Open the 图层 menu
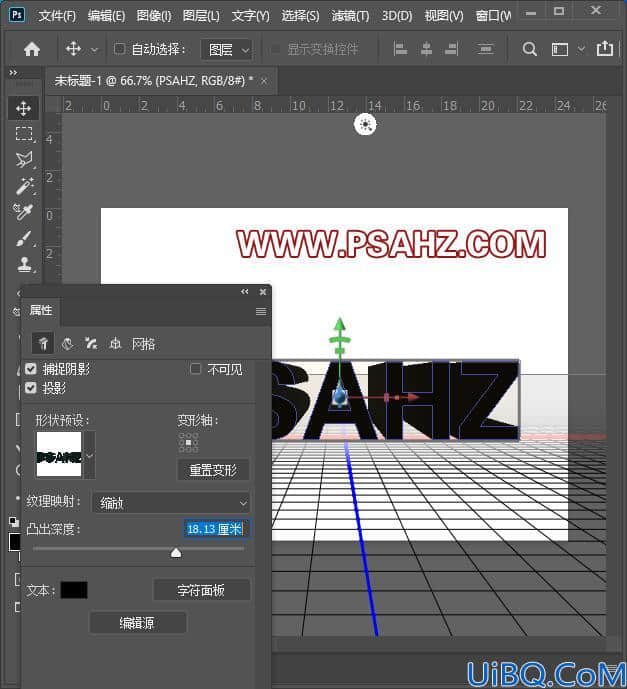Image resolution: width=627 pixels, height=689 pixels. pyautogui.click(x=201, y=16)
